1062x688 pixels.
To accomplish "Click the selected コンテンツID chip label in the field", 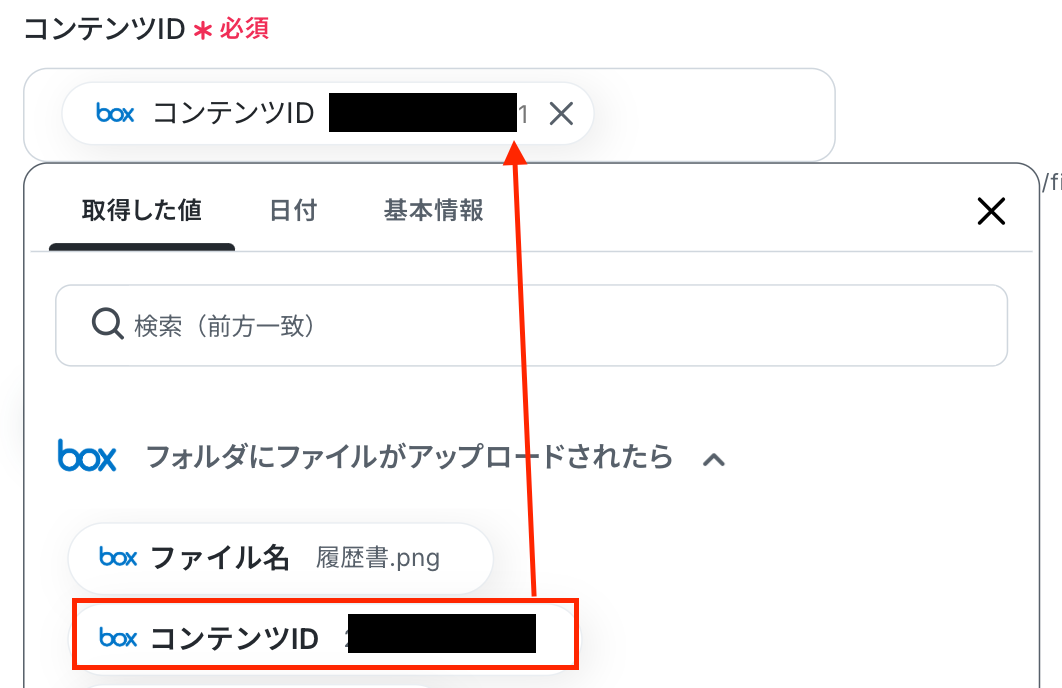I will 234,113.
